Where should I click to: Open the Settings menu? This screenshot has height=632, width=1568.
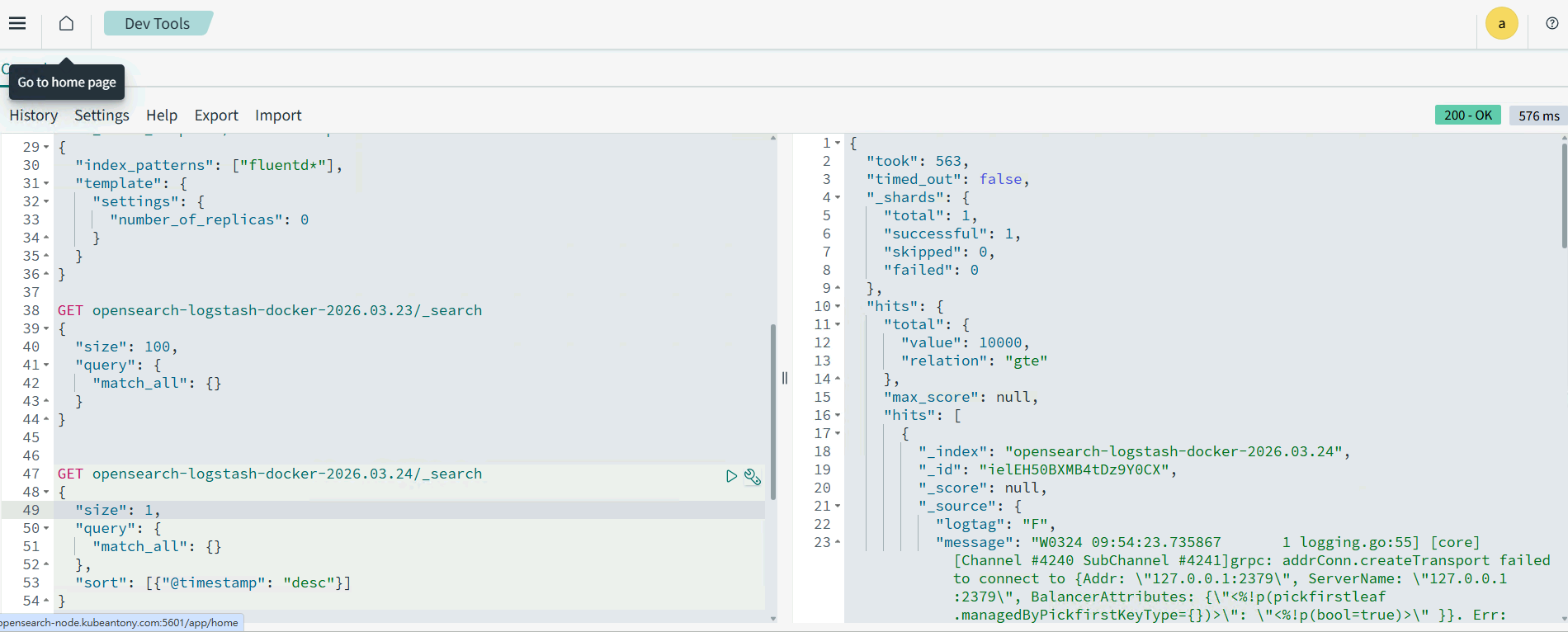coord(102,116)
